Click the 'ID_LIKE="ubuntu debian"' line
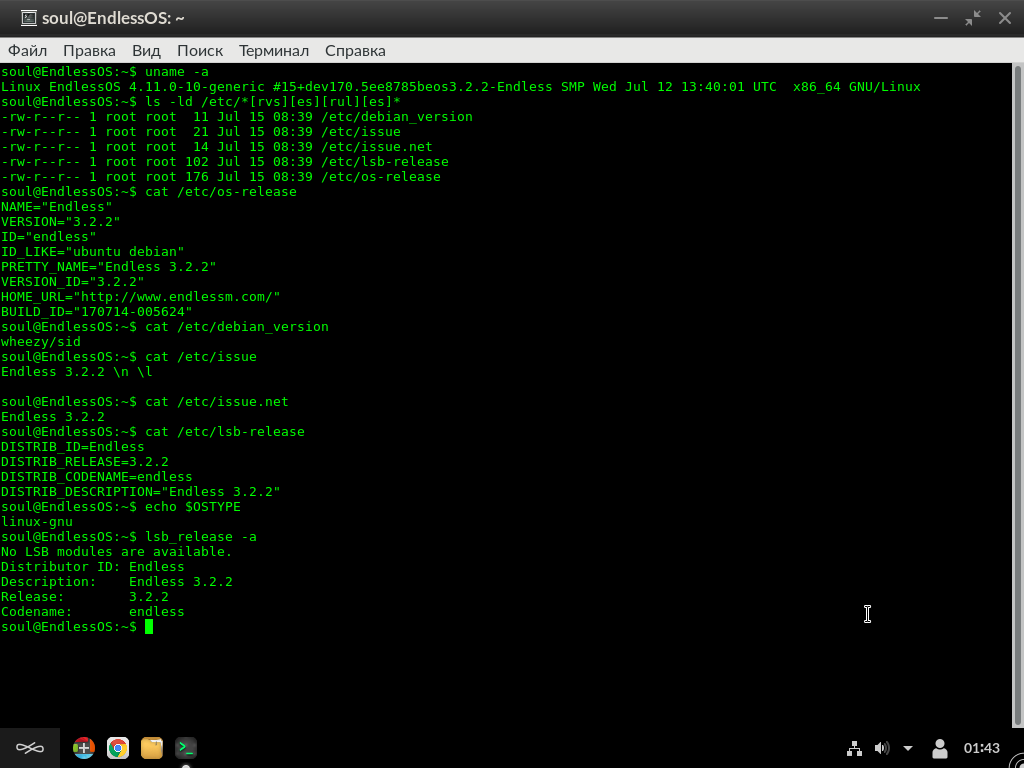1024x768 pixels. [x=93, y=251]
